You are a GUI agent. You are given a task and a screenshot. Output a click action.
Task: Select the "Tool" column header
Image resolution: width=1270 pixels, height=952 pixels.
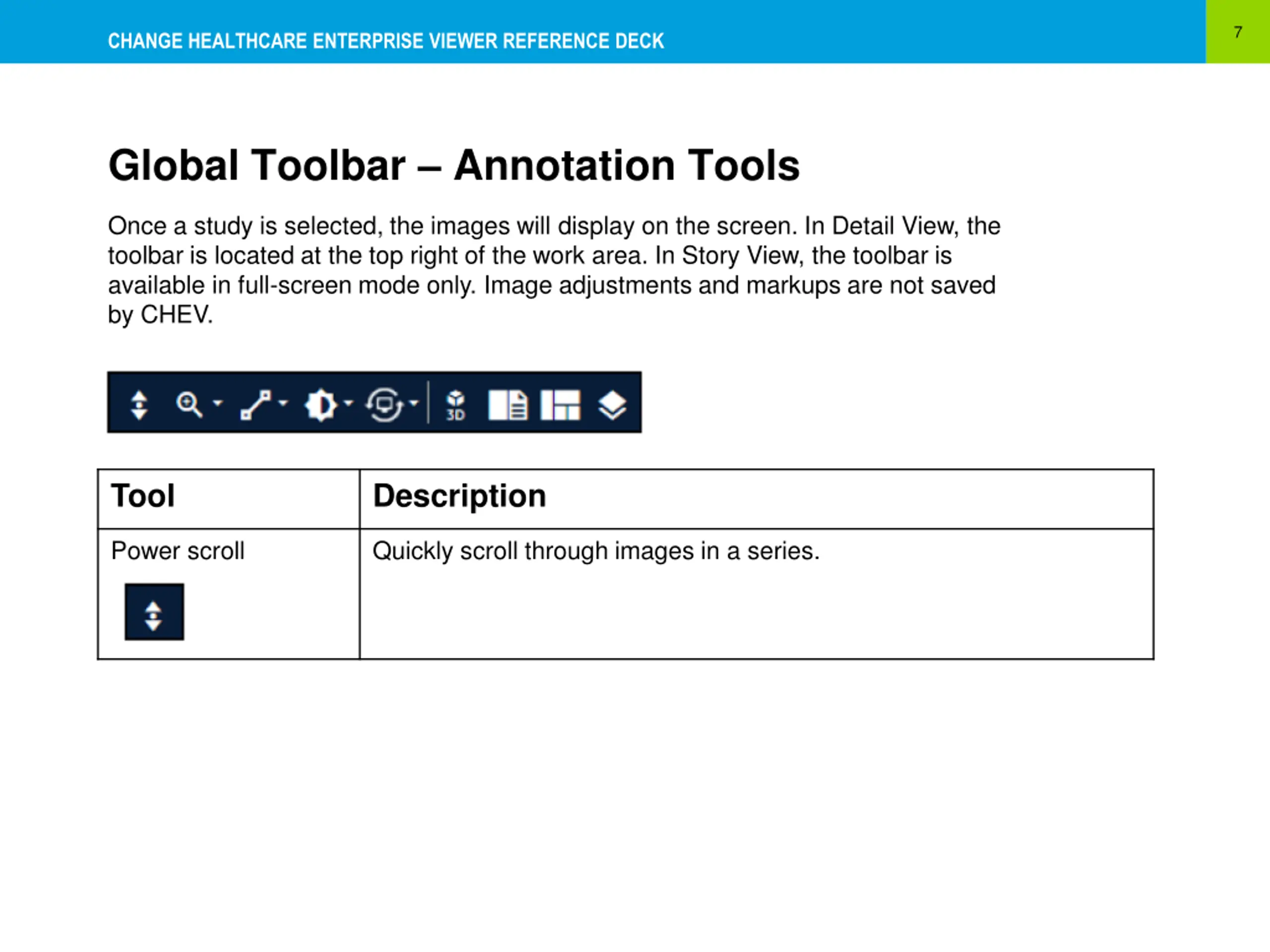click(143, 495)
